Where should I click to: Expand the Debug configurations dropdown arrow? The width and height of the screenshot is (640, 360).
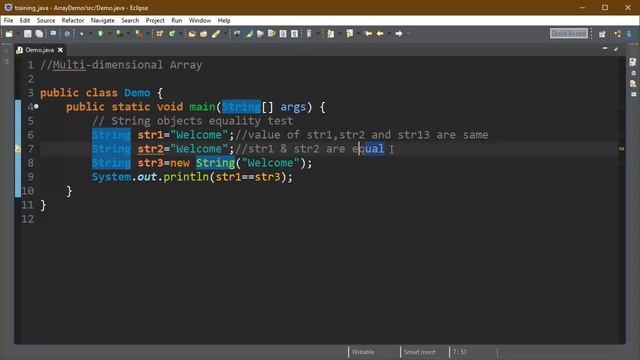point(90,34)
